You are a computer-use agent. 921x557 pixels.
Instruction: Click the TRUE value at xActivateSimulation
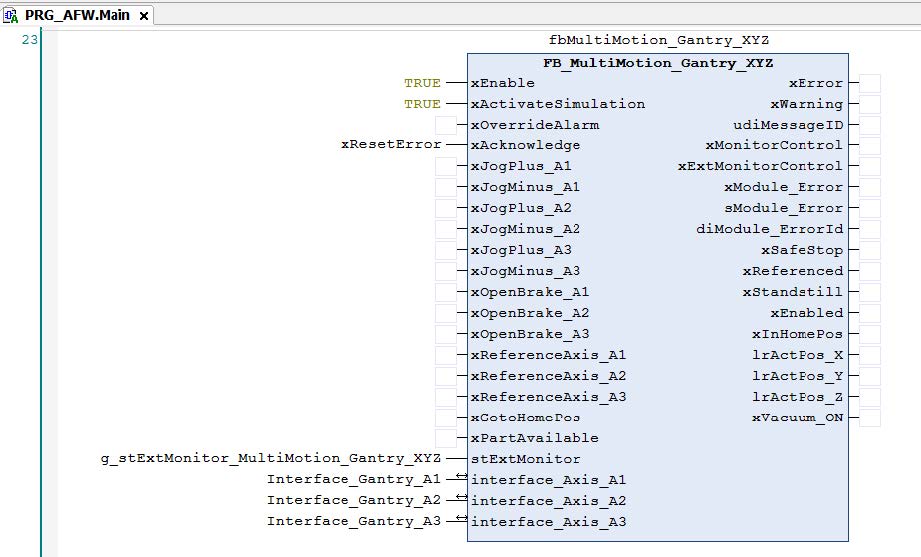pyautogui.click(x=422, y=104)
